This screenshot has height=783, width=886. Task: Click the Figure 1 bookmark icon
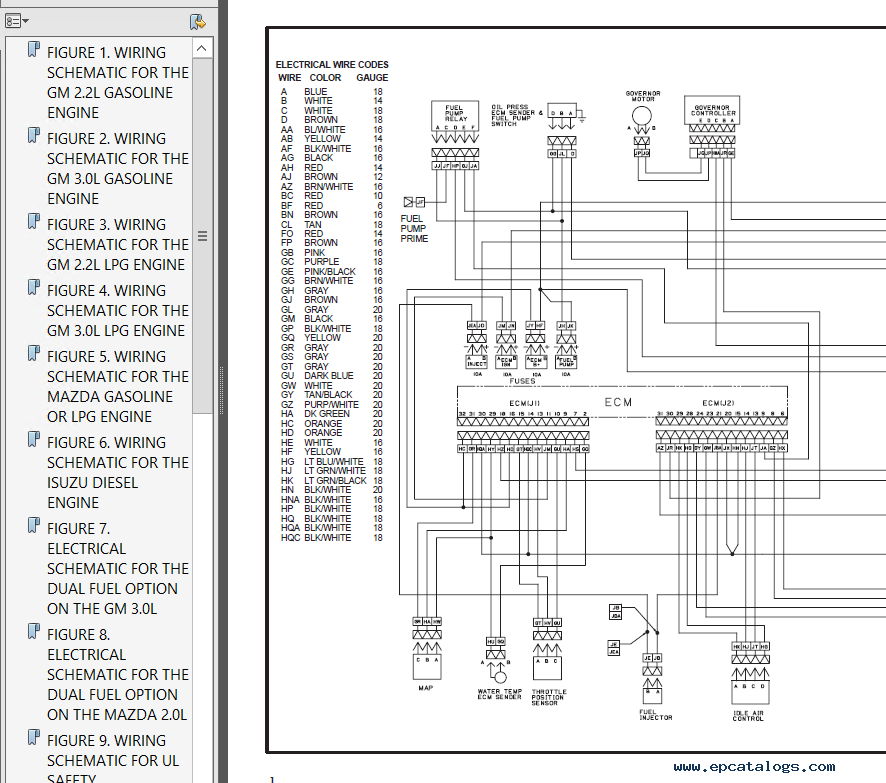tap(34, 49)
